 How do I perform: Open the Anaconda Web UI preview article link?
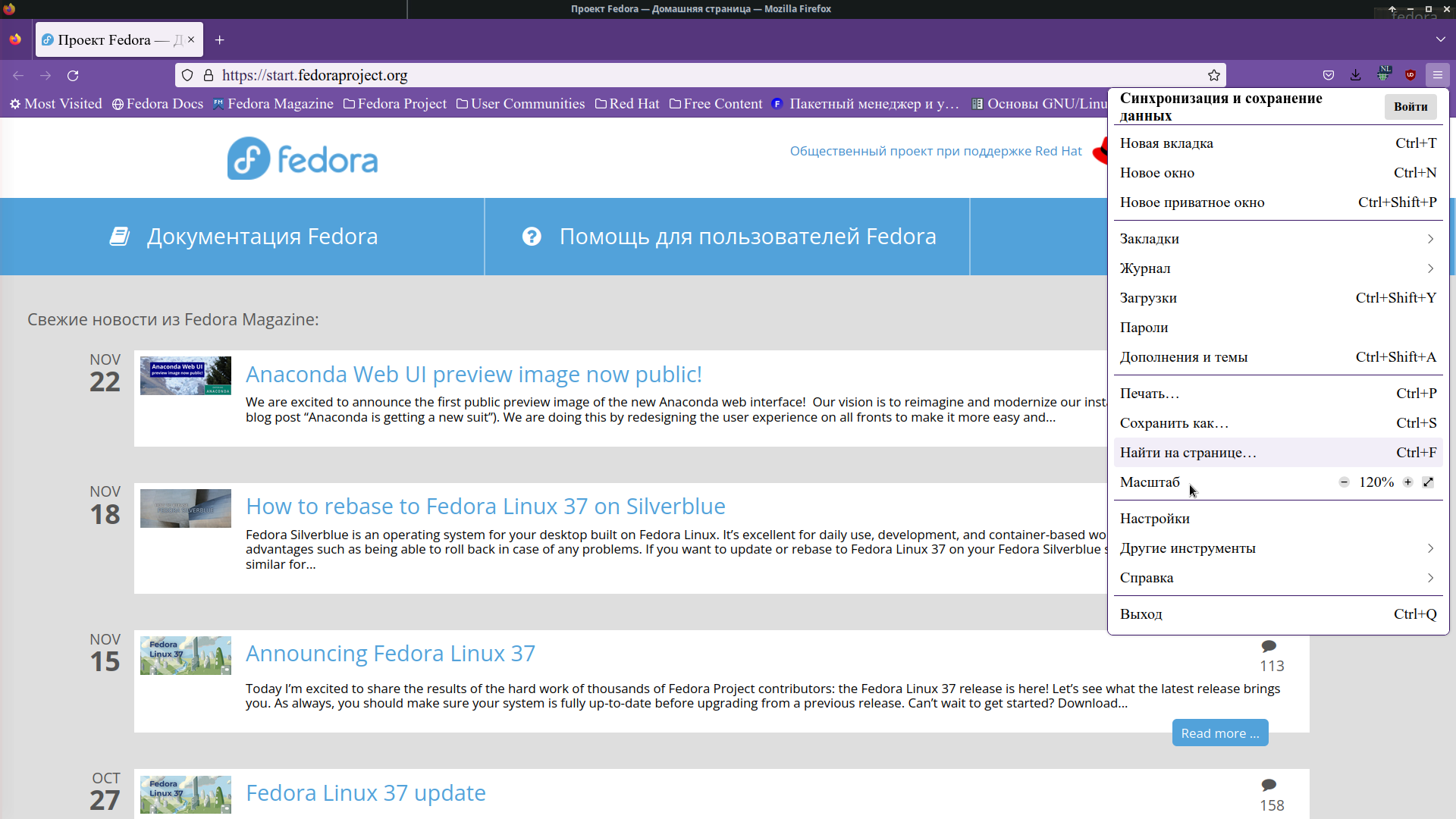point(474,375)
